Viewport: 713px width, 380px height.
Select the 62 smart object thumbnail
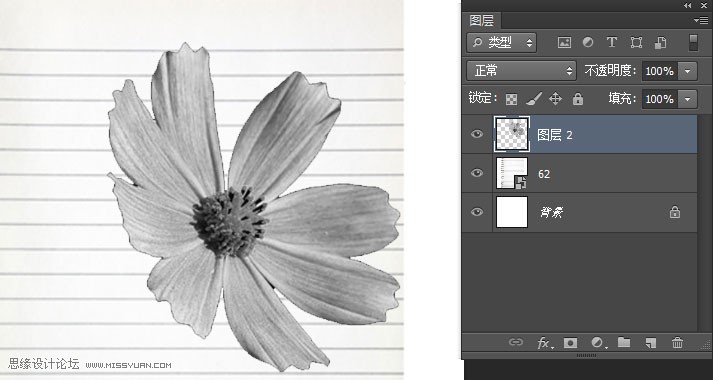click(512, 173)
